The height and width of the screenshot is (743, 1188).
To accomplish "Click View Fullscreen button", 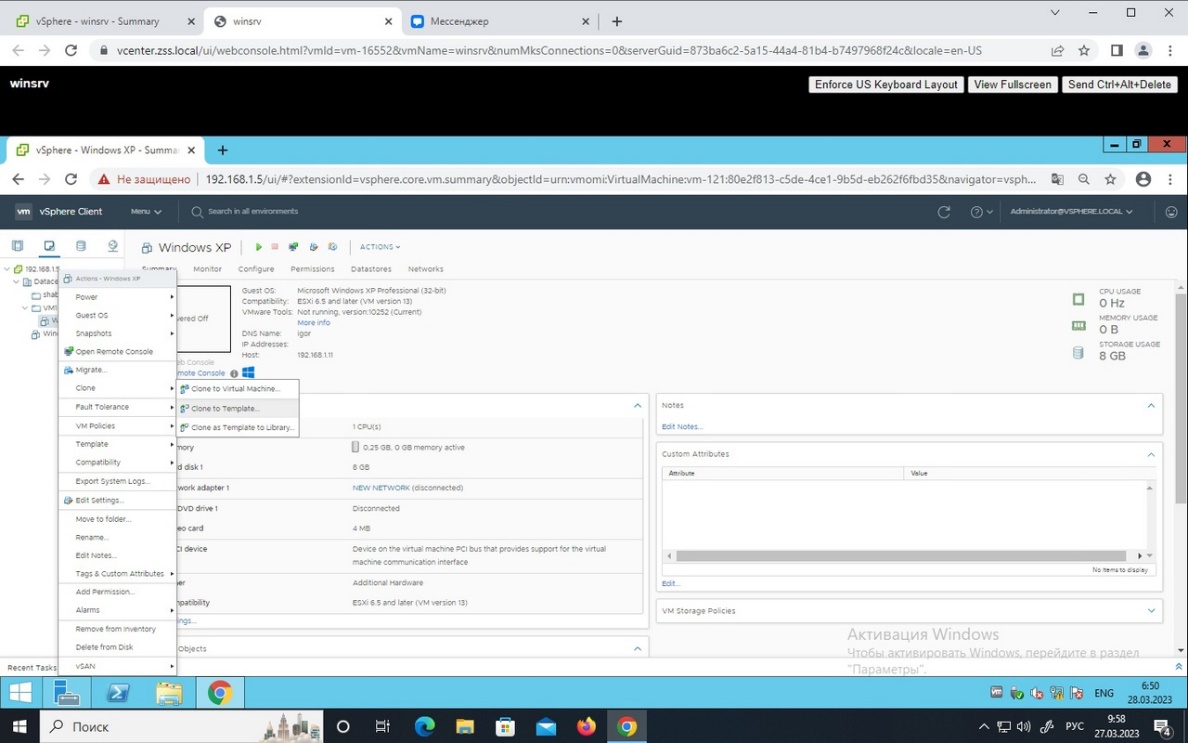I will tap(1012, 84).
